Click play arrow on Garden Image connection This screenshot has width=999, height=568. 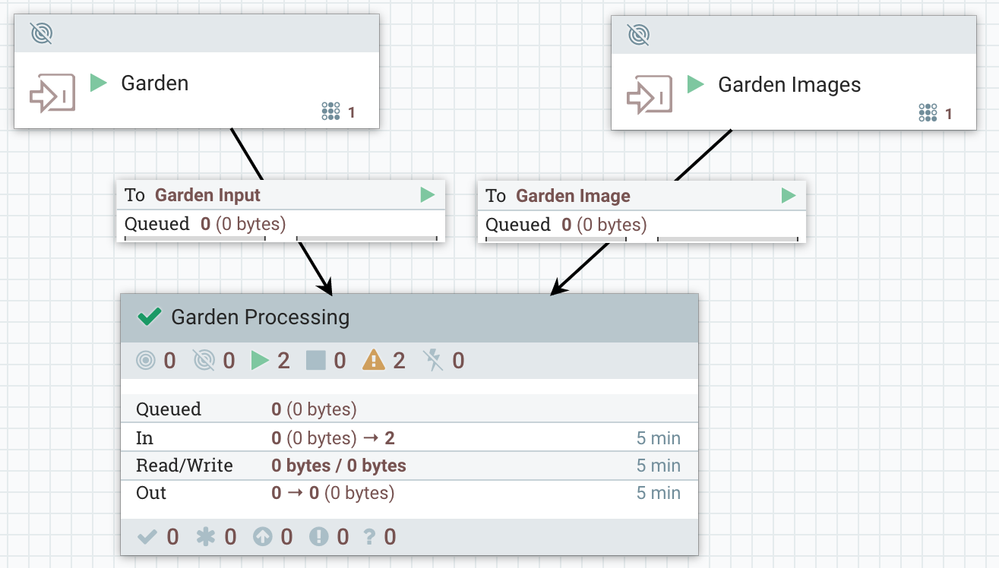pyautogui.click(x=788, y=196)
